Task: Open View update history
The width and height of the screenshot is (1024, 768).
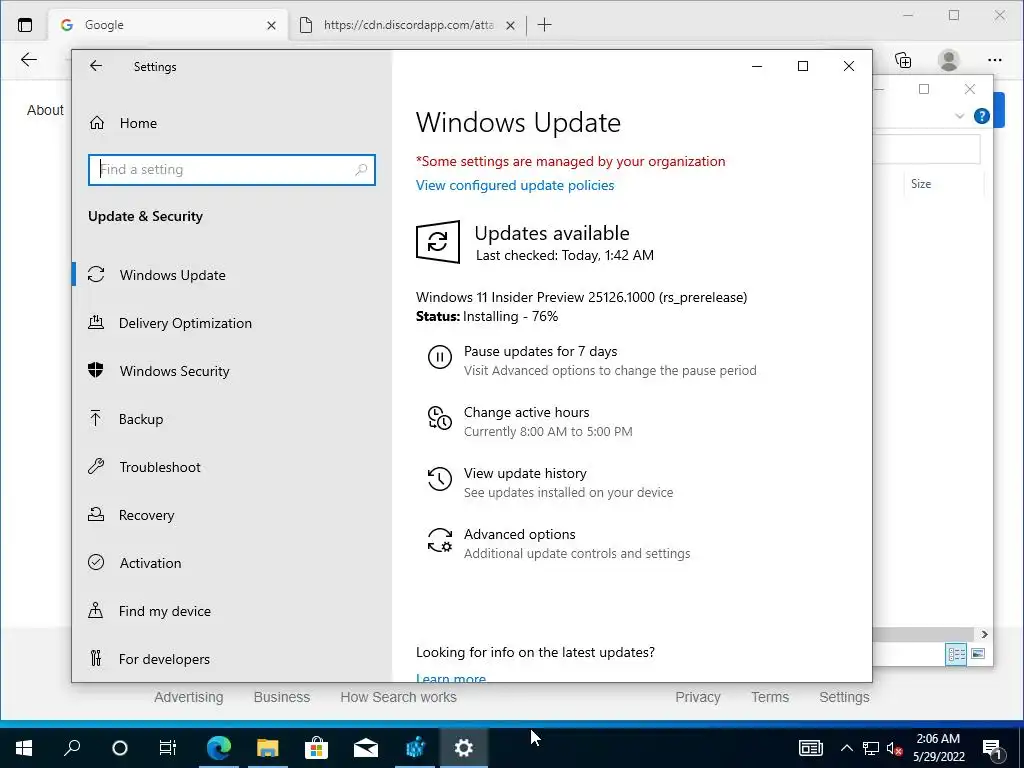Action: click(525, 473)
